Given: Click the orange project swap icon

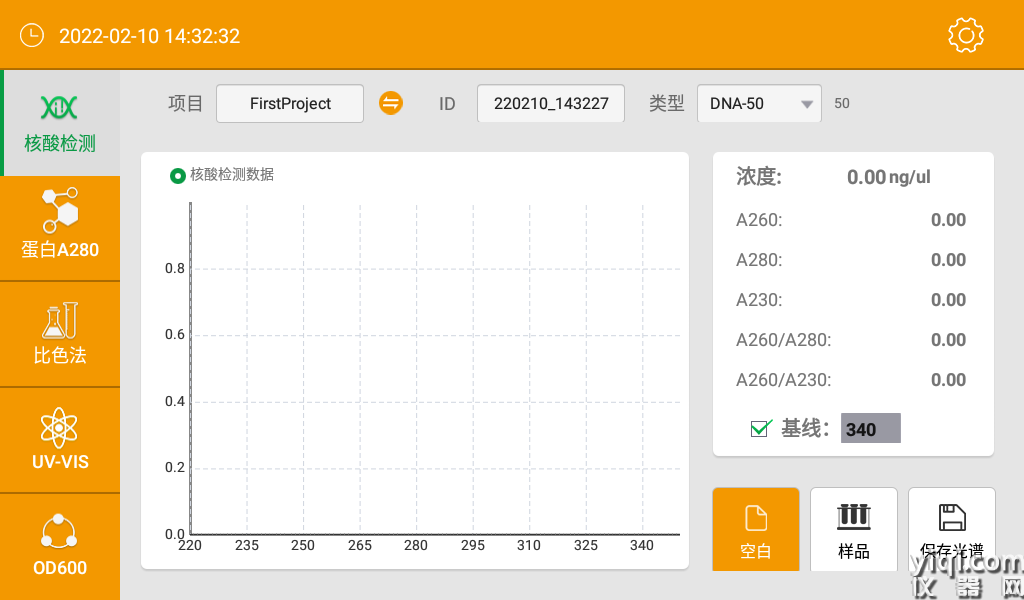Looking at the screenshot, I should (391, 103).
